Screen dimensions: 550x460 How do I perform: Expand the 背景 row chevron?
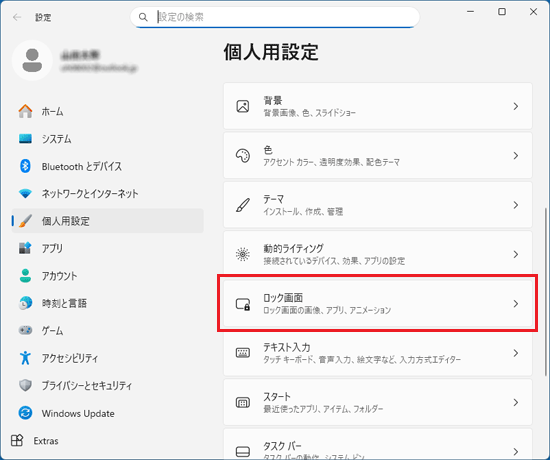(x=516, y=106)
